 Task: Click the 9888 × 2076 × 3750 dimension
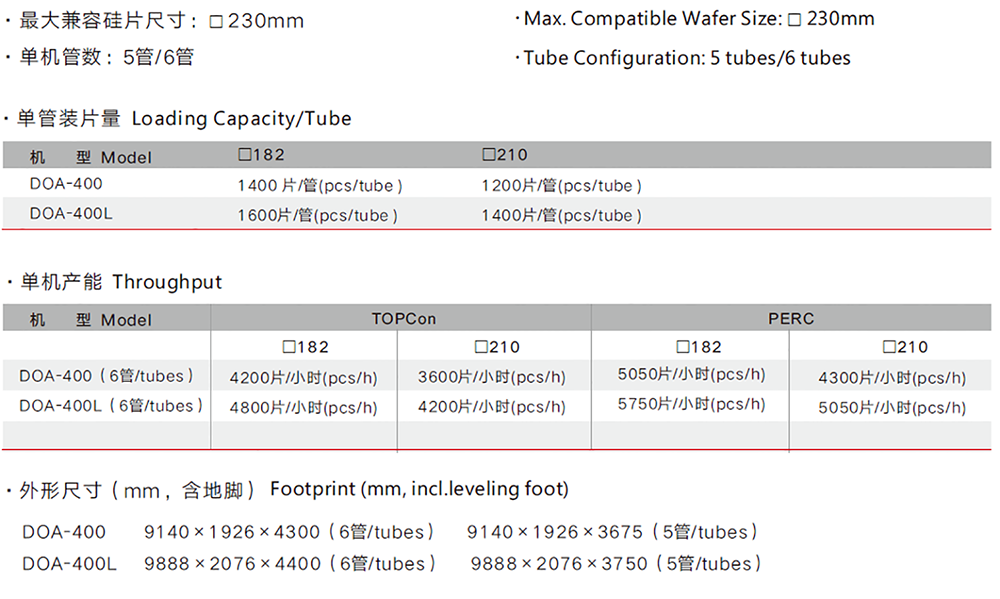click(x=559, y=564)
